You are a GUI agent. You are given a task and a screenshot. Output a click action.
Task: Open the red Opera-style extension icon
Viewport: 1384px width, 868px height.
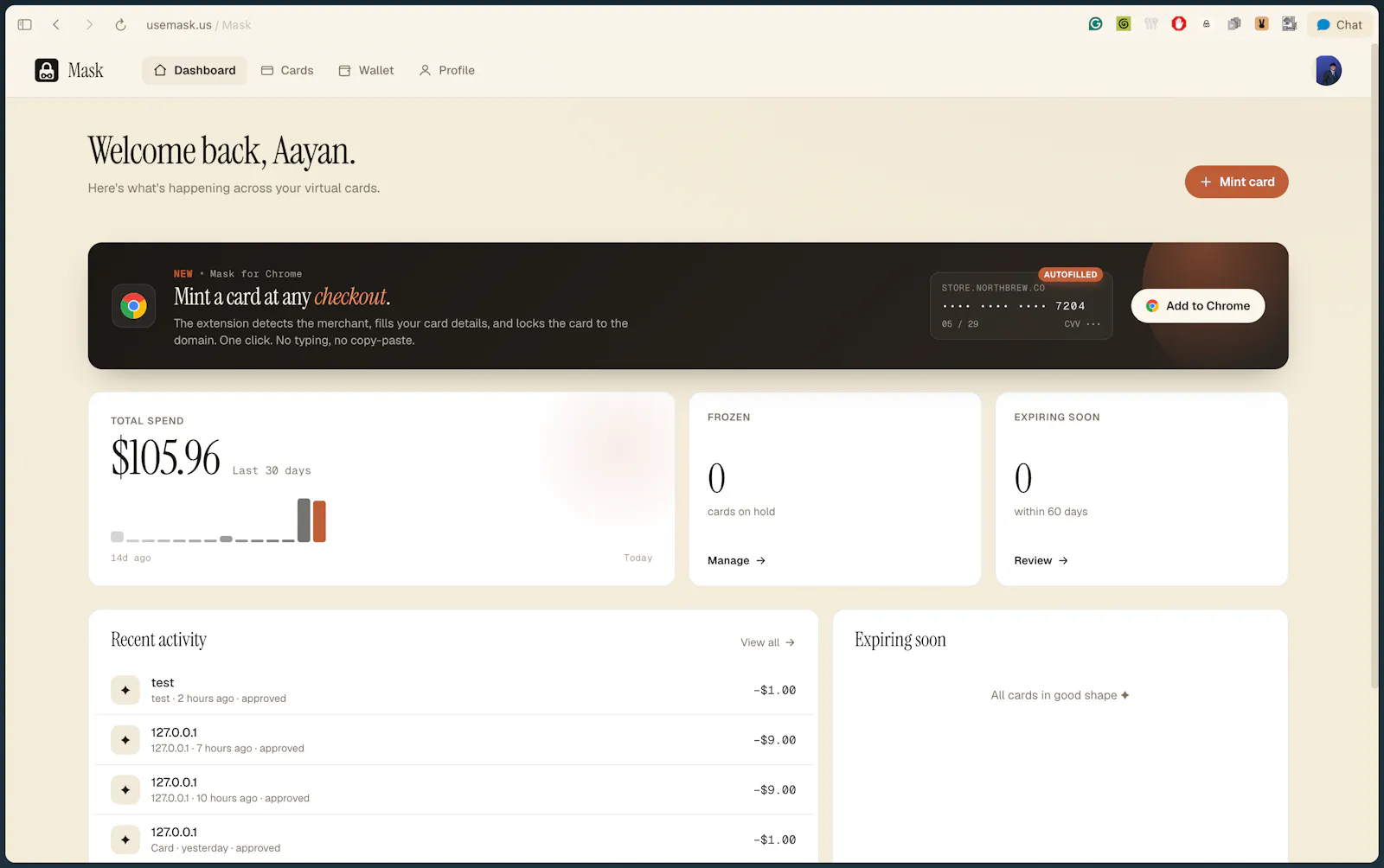tap(1178, 24)
